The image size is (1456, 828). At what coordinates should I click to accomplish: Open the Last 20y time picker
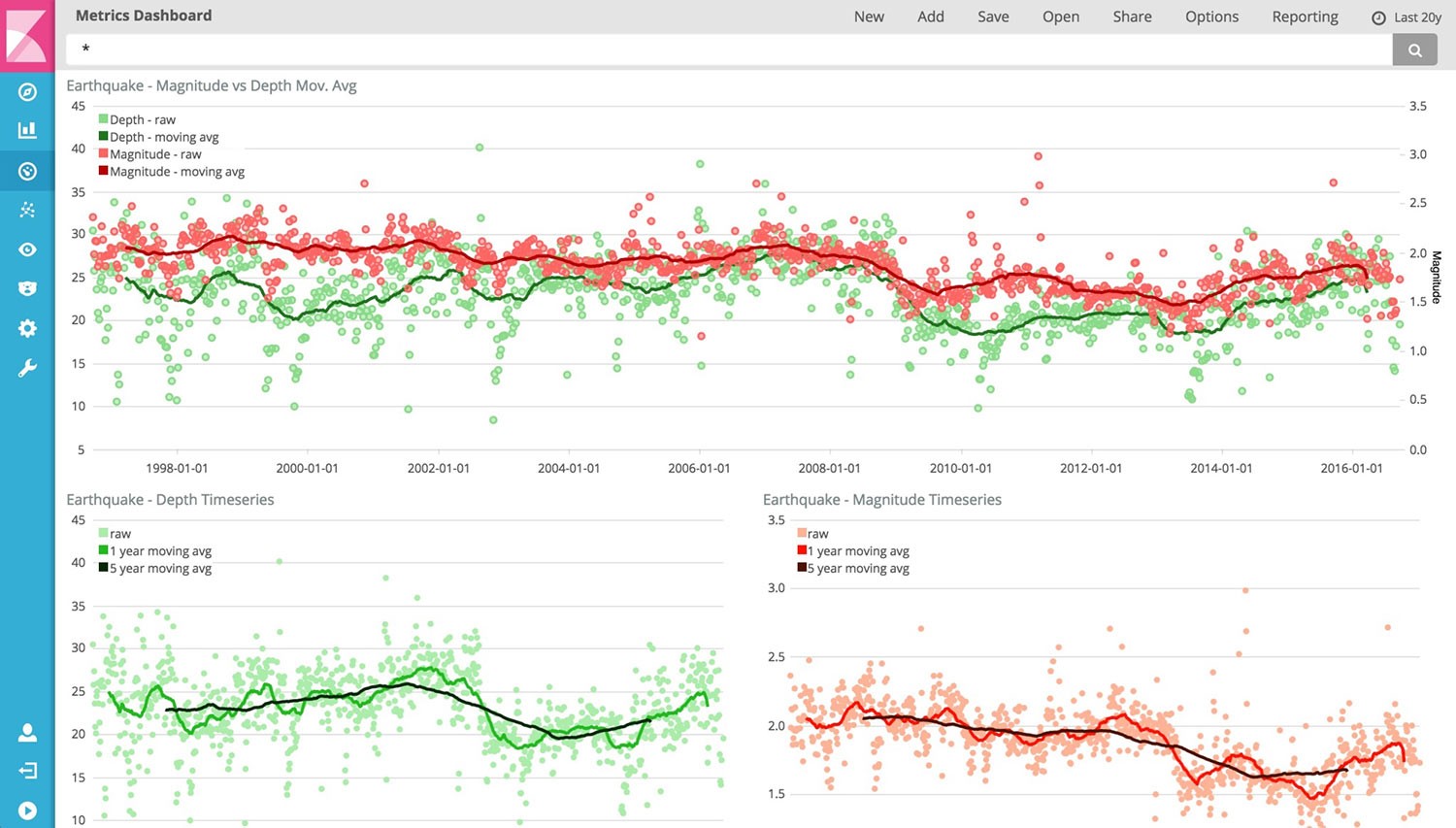click(x=1406, y=17)
